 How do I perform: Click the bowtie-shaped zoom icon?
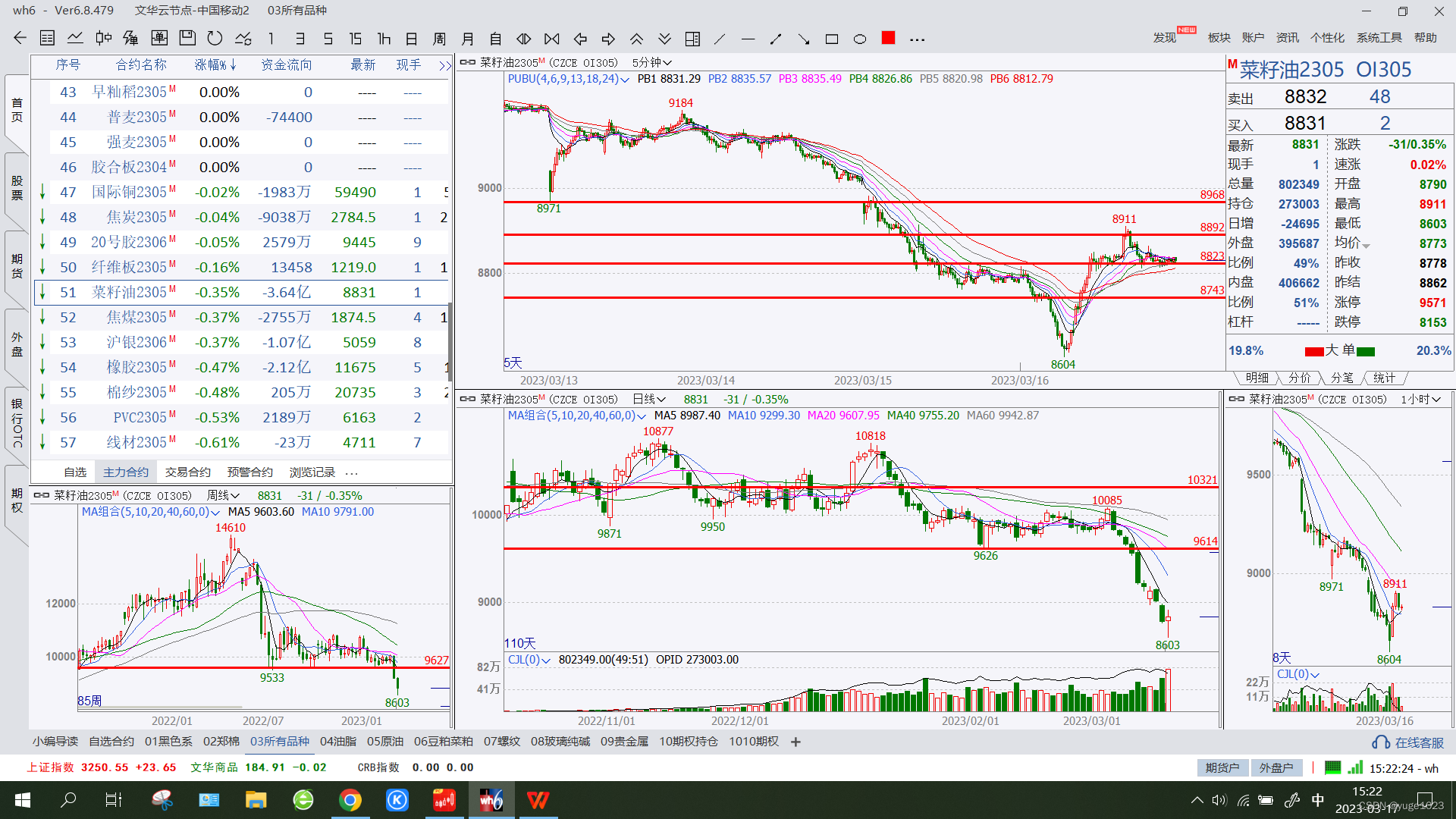tap(552, 39)
